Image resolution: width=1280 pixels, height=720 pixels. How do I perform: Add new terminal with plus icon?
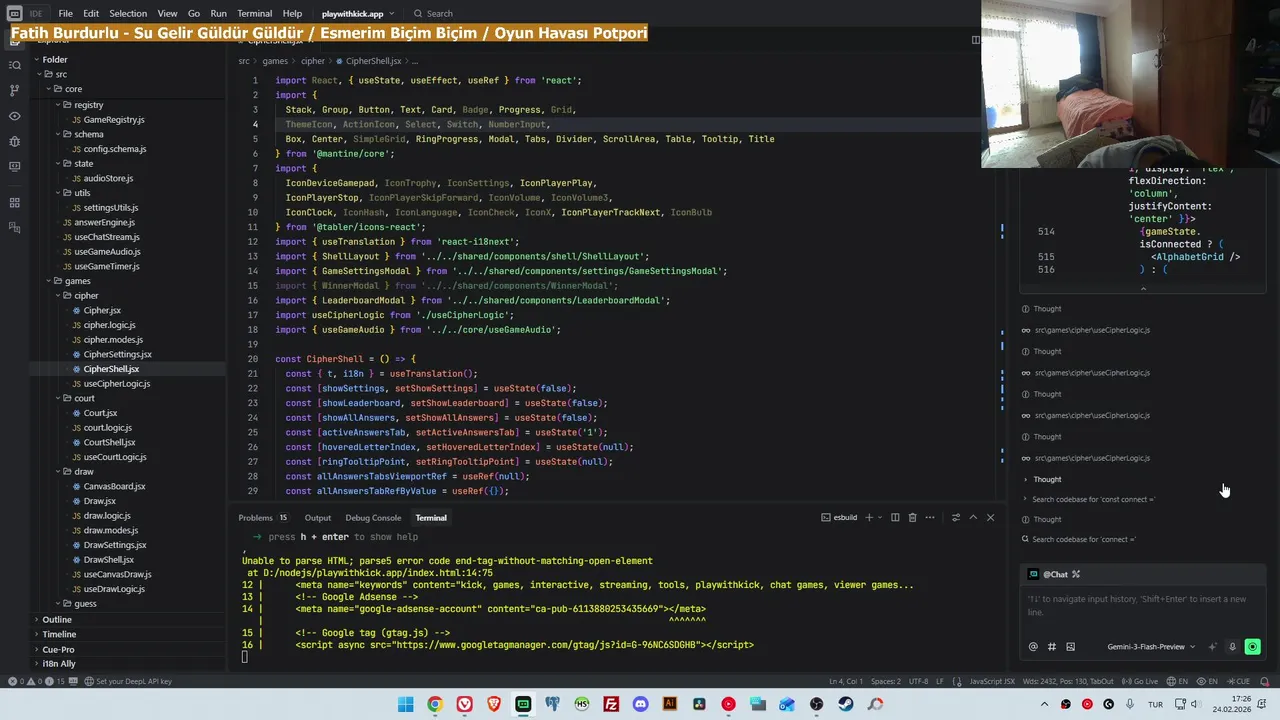[x=868, y=517]
